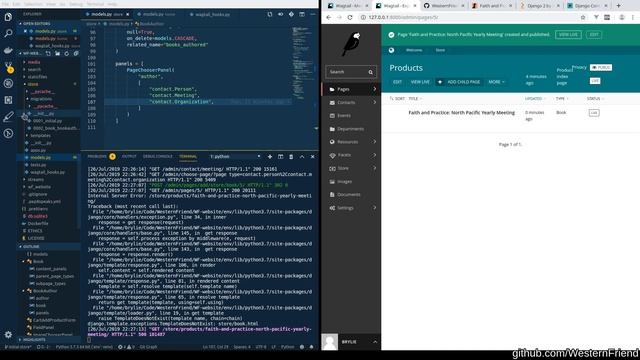Open Chrome profile avatar icon
Screen dimensions: 640x360
tap(622, 18)
